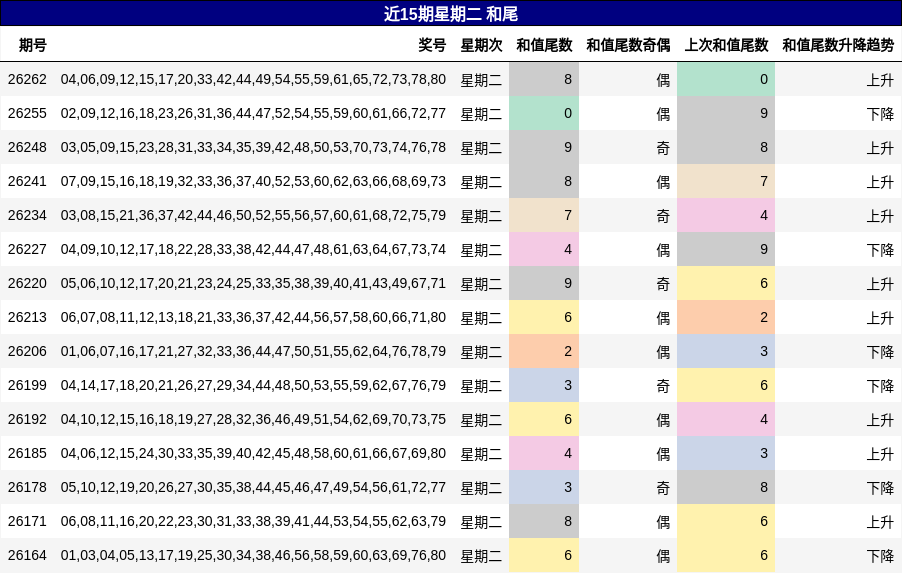Click issue number 26241
This screenshot has width=902, height=573.
[27, 181]
